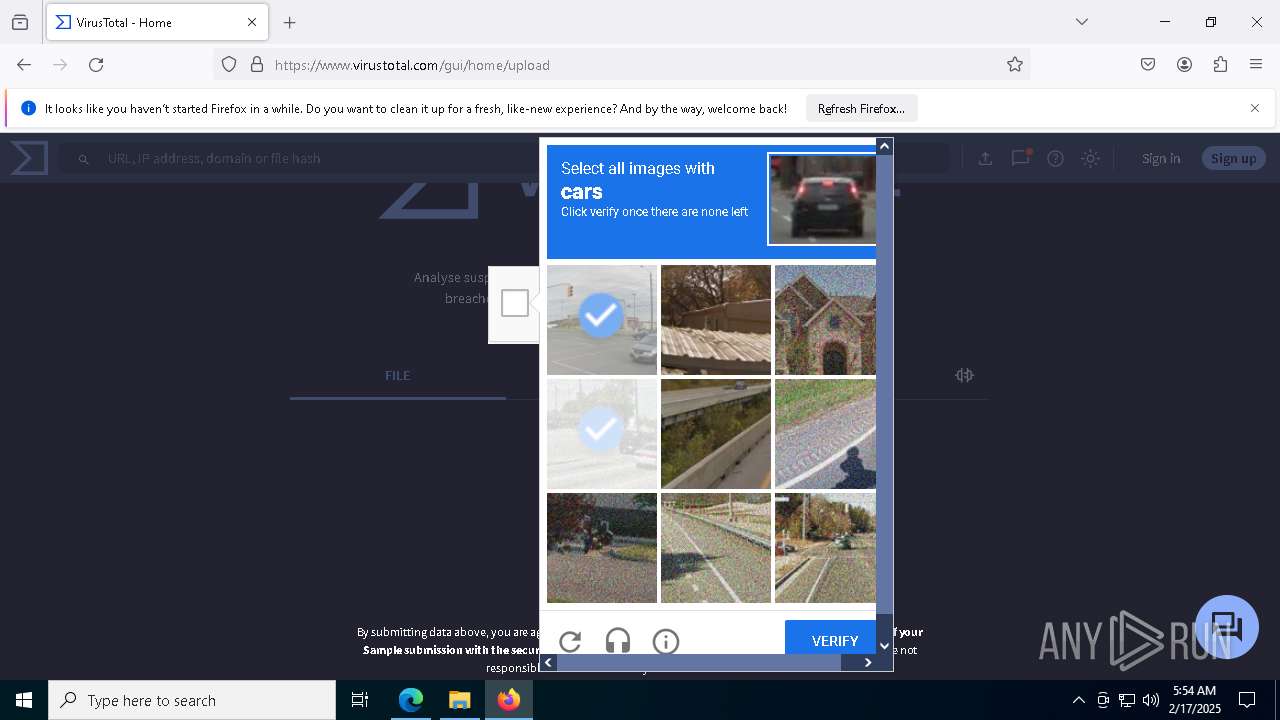This screenshot has height=720, width=1280.
Task: Launch Microsoft Edge from taskbar
Action: coord(411,700)
